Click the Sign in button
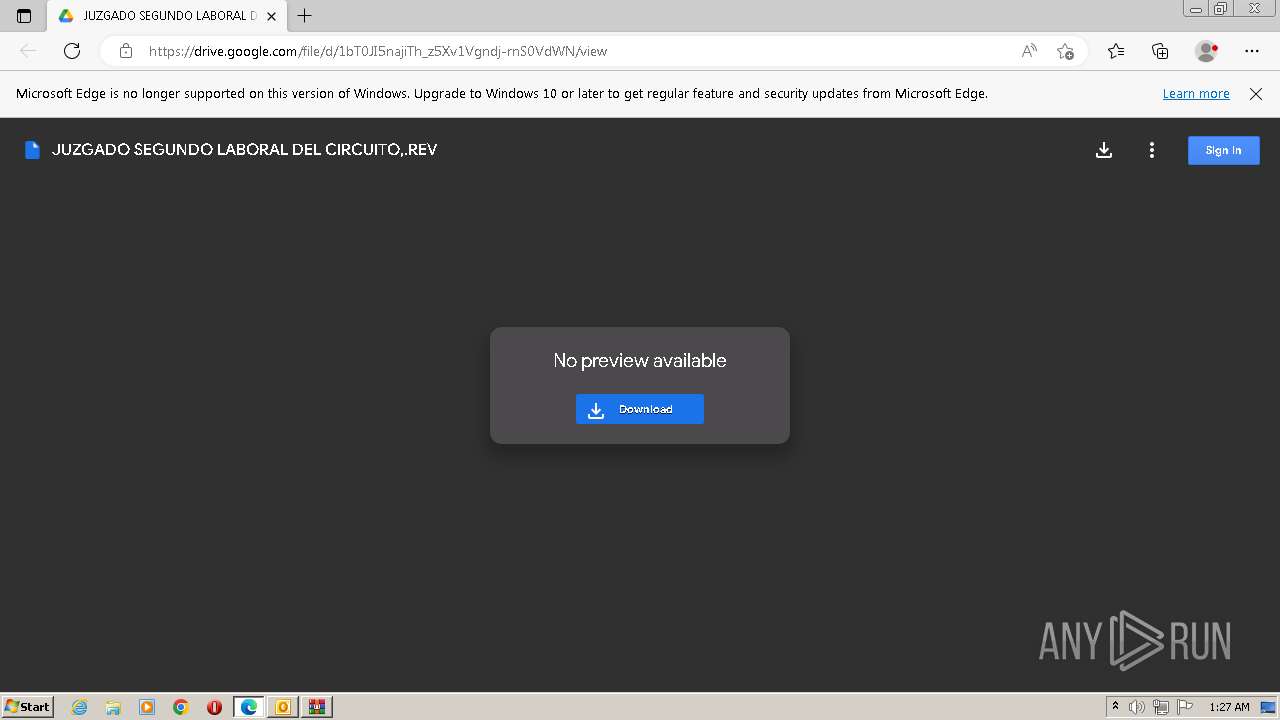The width and height of the screenshot is (1280, 720). pos(1223,150)
